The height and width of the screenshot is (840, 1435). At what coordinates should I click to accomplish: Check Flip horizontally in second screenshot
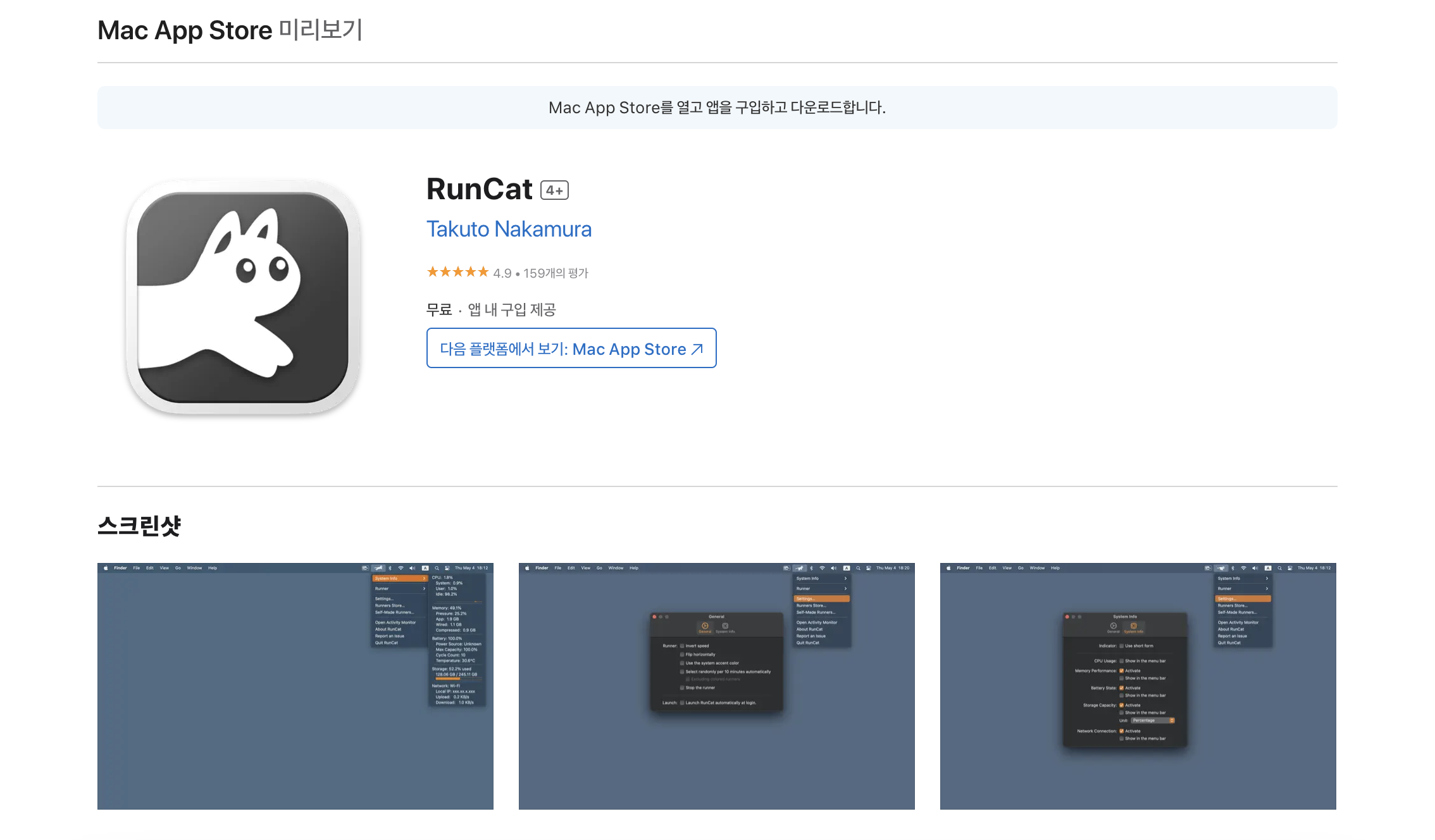682,655
